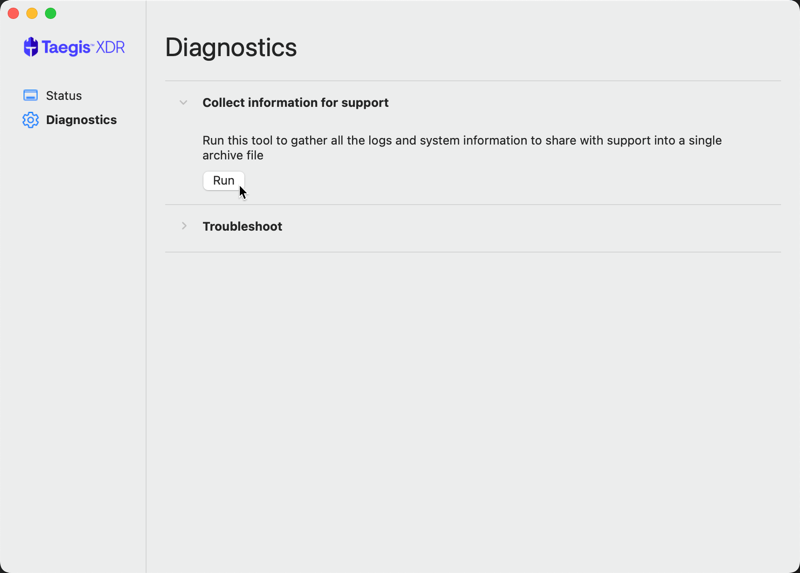Maximize the window with the green button
800x573 pixels.
click(x=51, y=13)
